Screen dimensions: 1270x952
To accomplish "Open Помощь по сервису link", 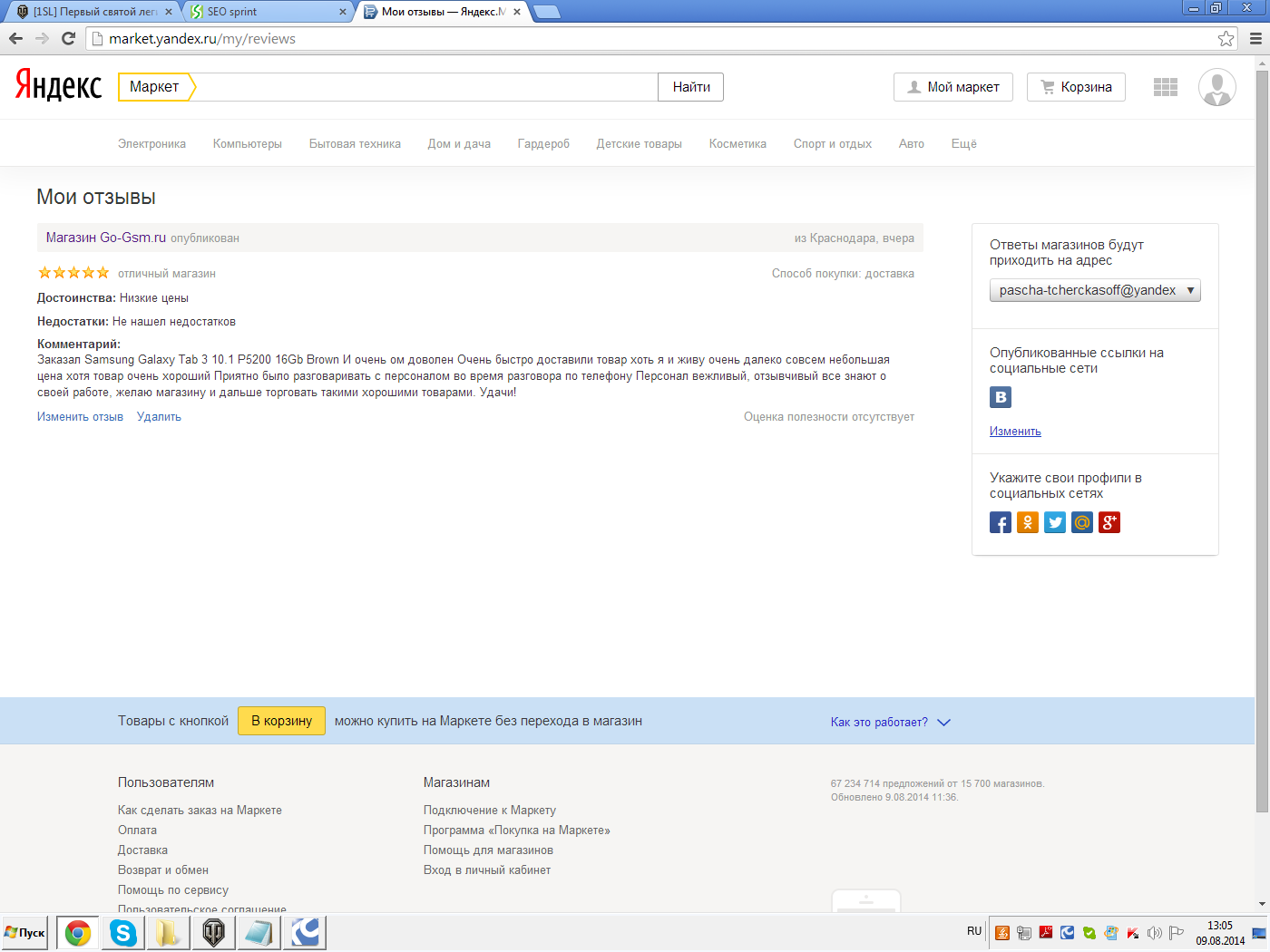I will tap(173, 890).
